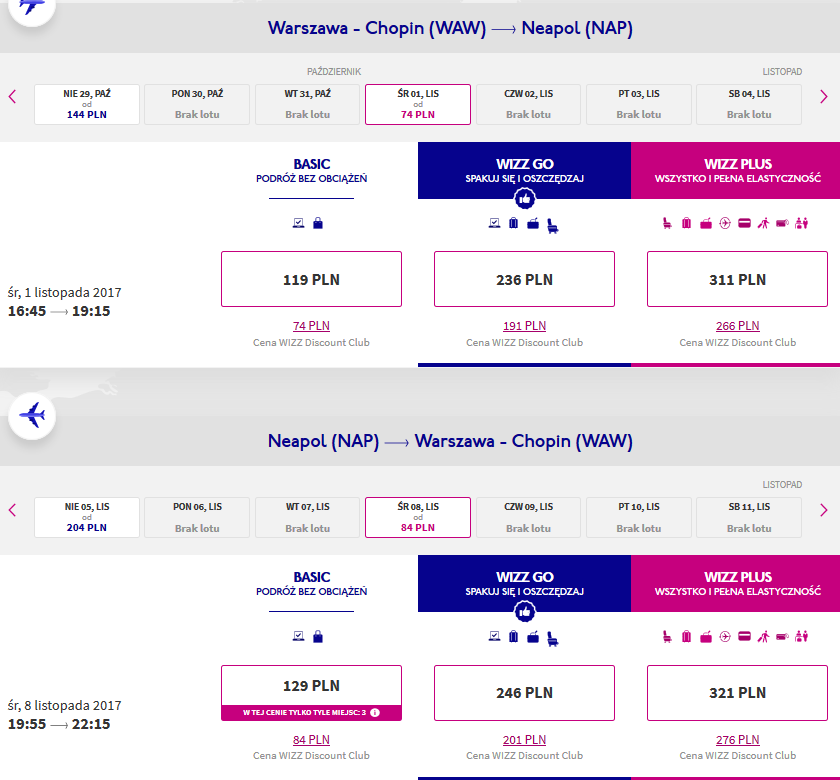Open 266 PLN Discount Club price link
Image resolution: width=840 pixels, height=780 pixels.
coord(738,326)
